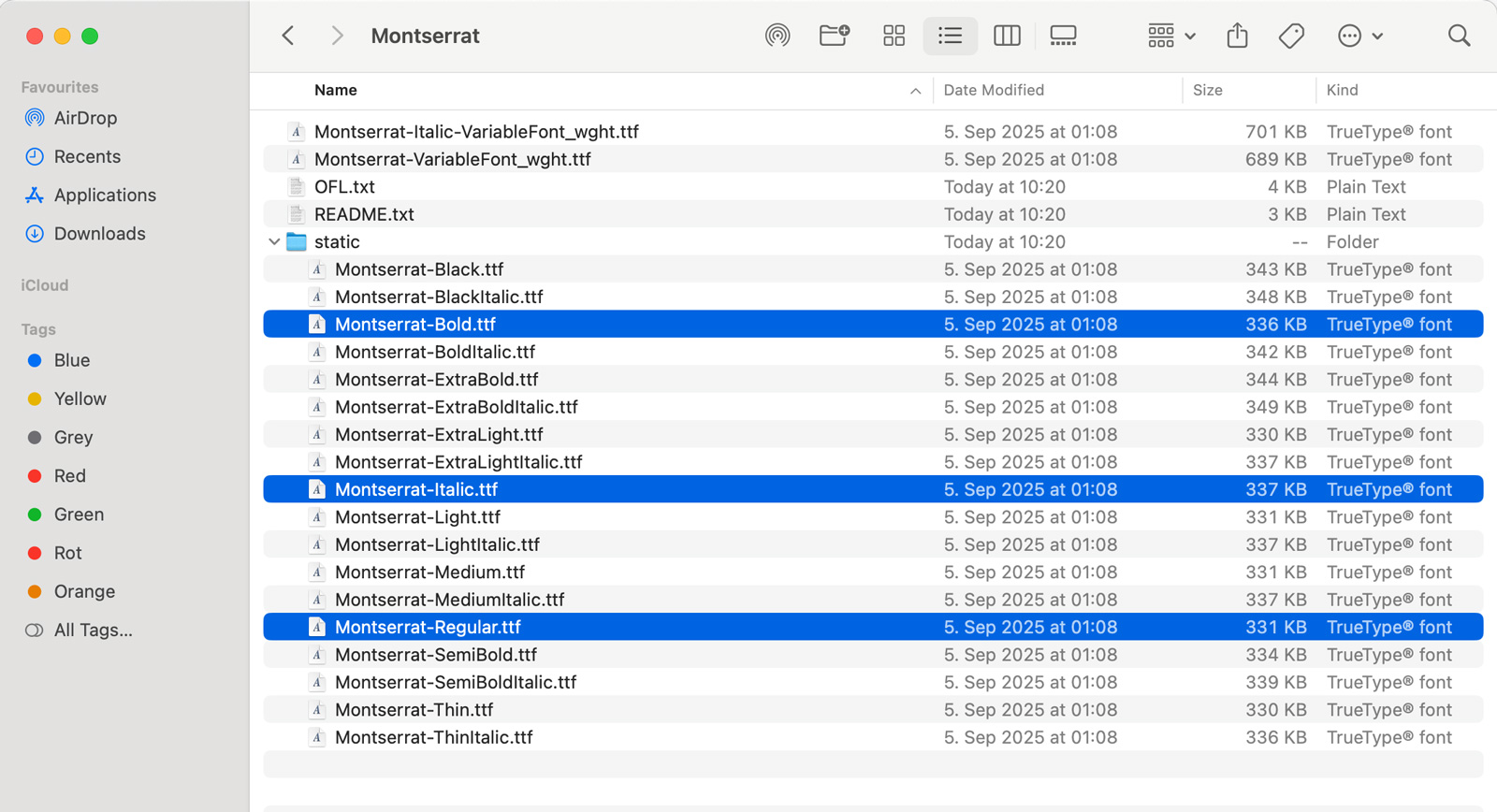Sort by Size column header

1207,90
